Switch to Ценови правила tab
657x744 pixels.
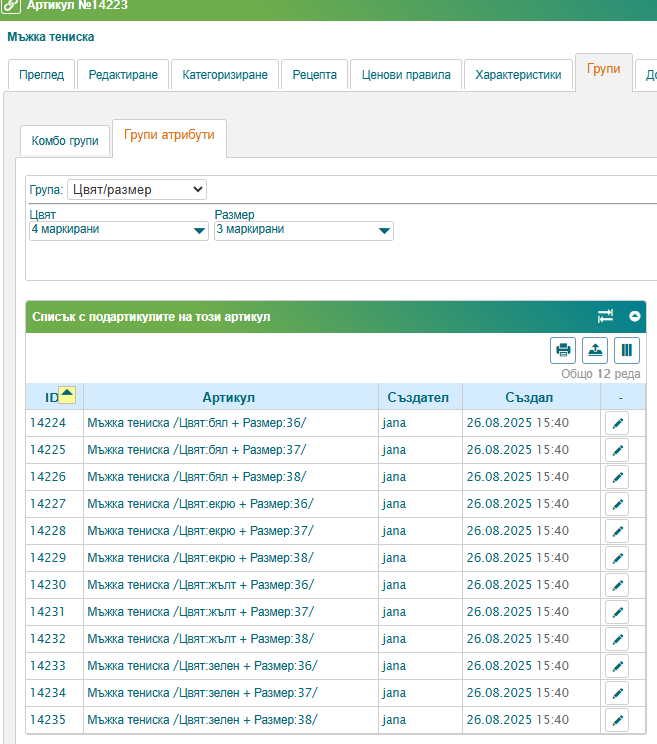coord(406,74)
